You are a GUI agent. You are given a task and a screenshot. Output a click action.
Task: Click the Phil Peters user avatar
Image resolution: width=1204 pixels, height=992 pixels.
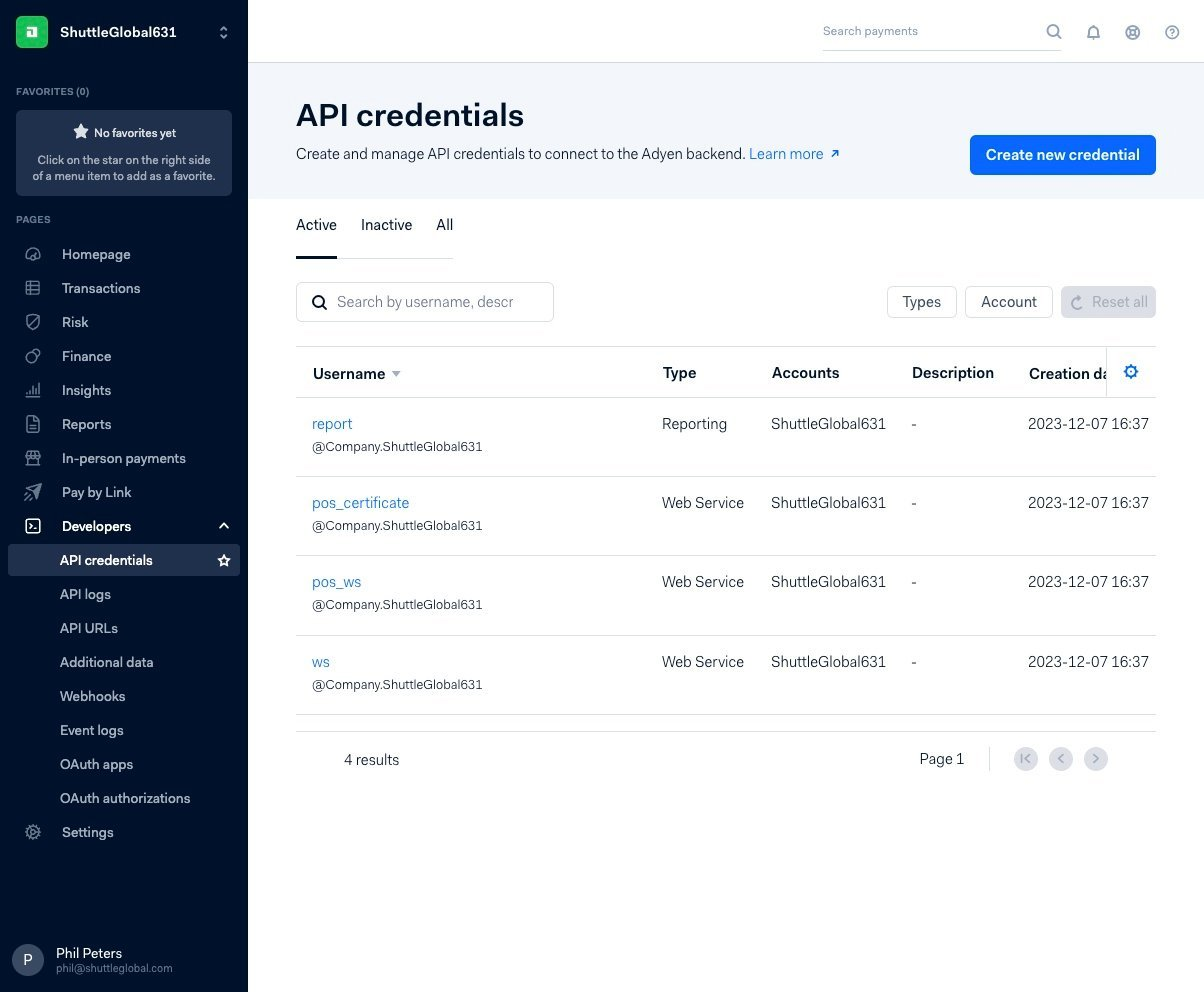point(28,960)
